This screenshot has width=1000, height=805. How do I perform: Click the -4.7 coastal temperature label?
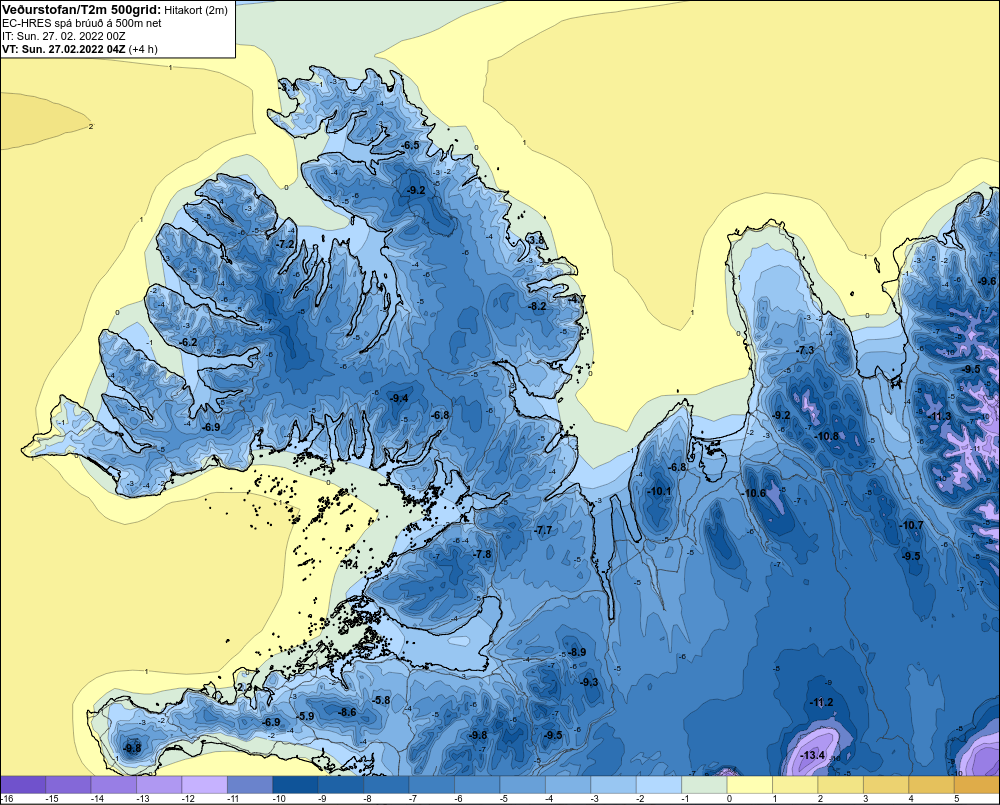point(577,299)
